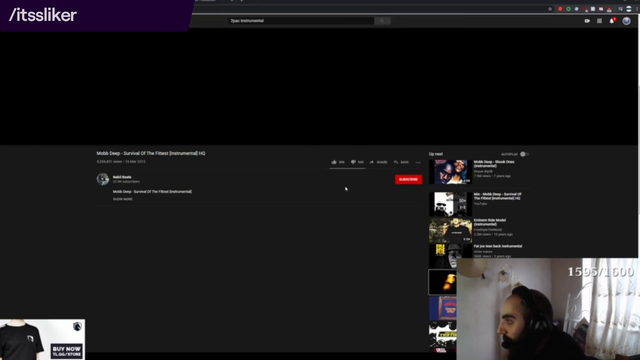640x360 pixels.
Task: Click Mobb Deep Shook Ones instrumental title
Action: [x=494, y=164]
